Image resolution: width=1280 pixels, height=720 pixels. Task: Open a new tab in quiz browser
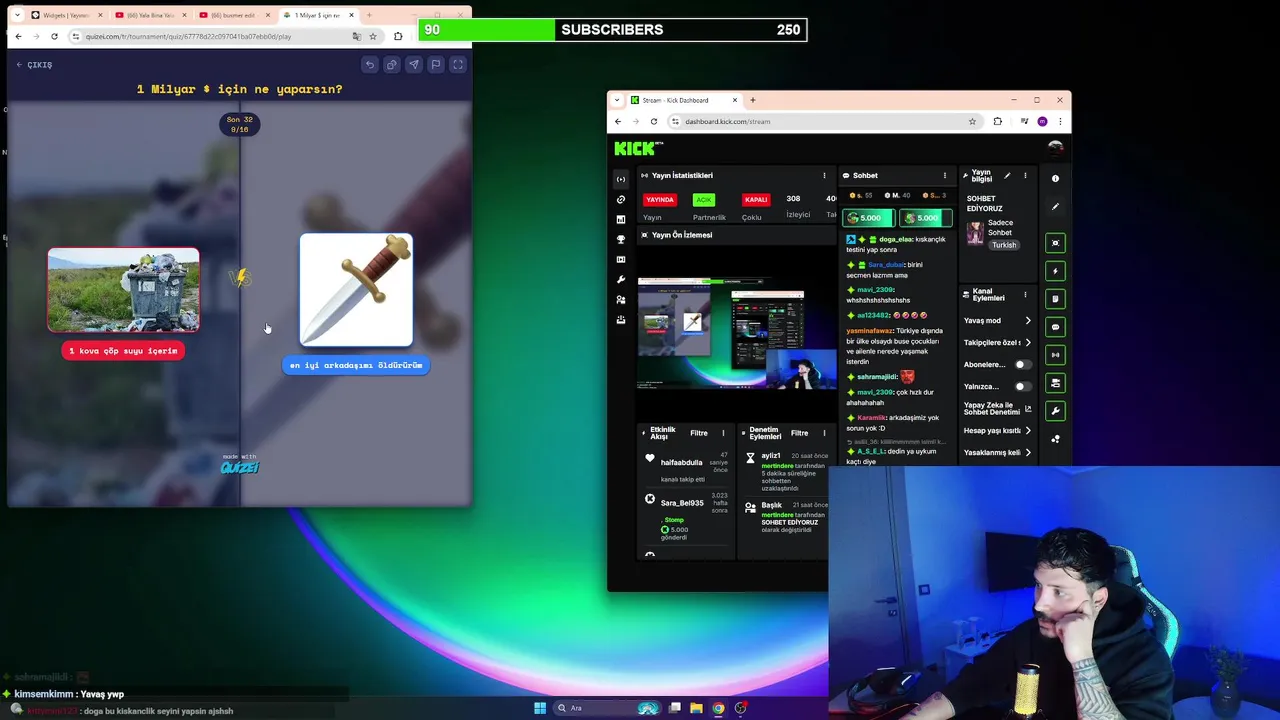tap(369, 15)
